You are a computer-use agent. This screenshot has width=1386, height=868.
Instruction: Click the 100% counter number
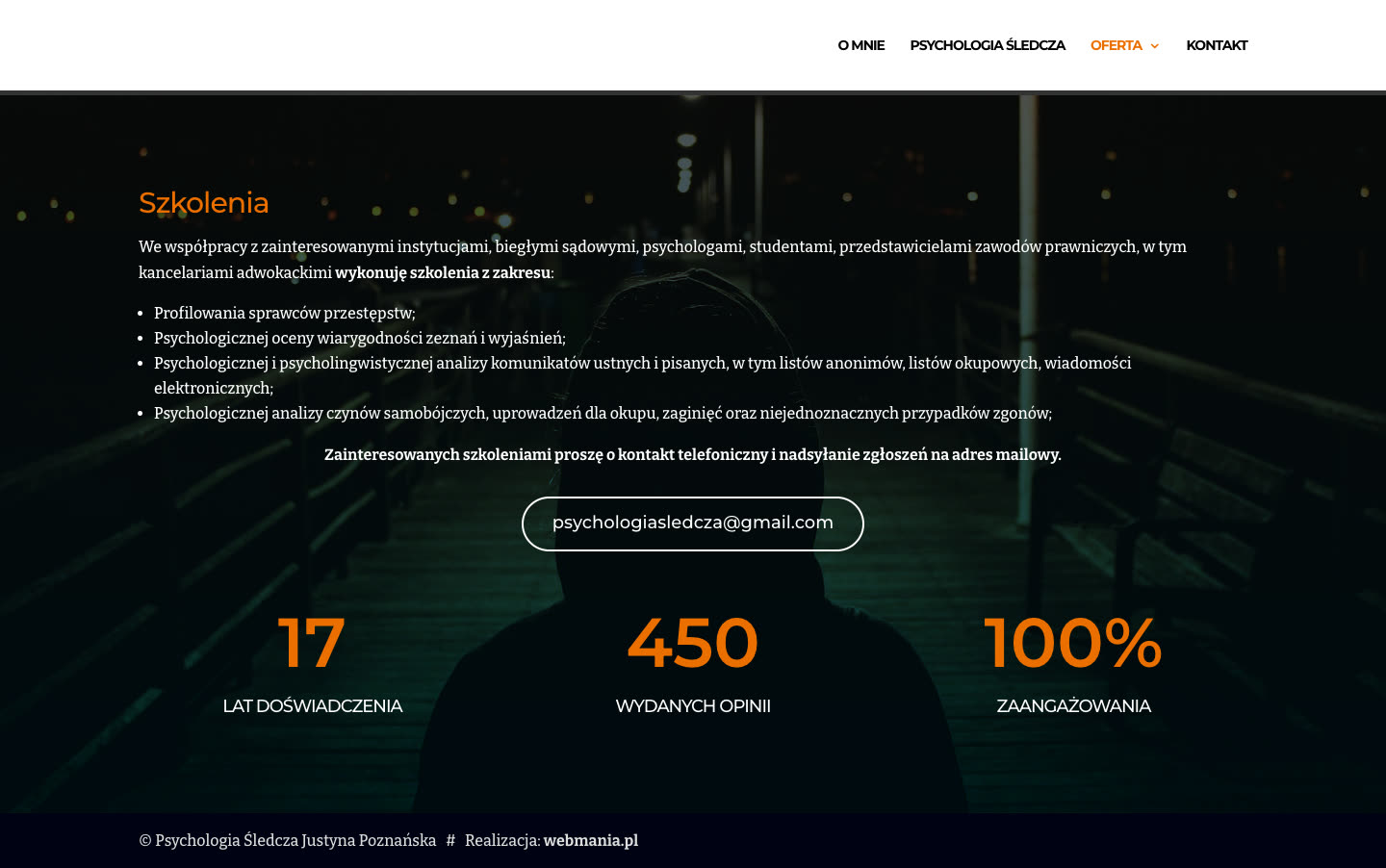click(1073, 643)
